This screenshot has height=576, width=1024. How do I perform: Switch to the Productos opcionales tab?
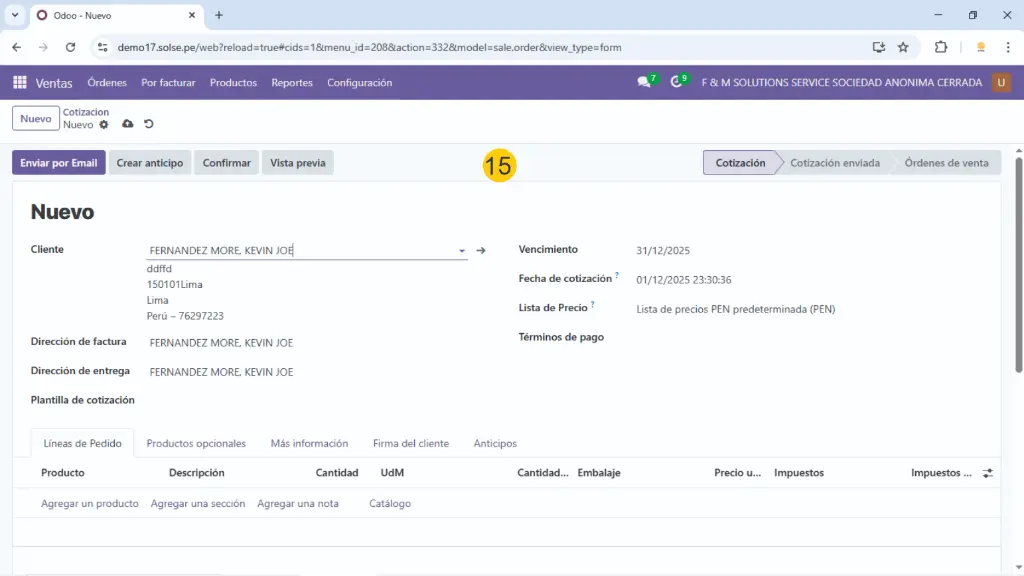click(x=196, y=443)
